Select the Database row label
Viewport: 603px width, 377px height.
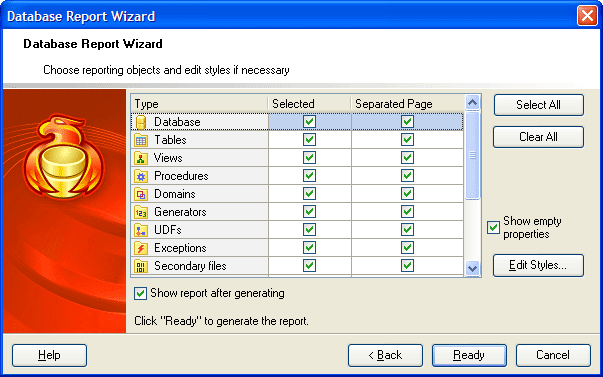click(x=177, y=122)
